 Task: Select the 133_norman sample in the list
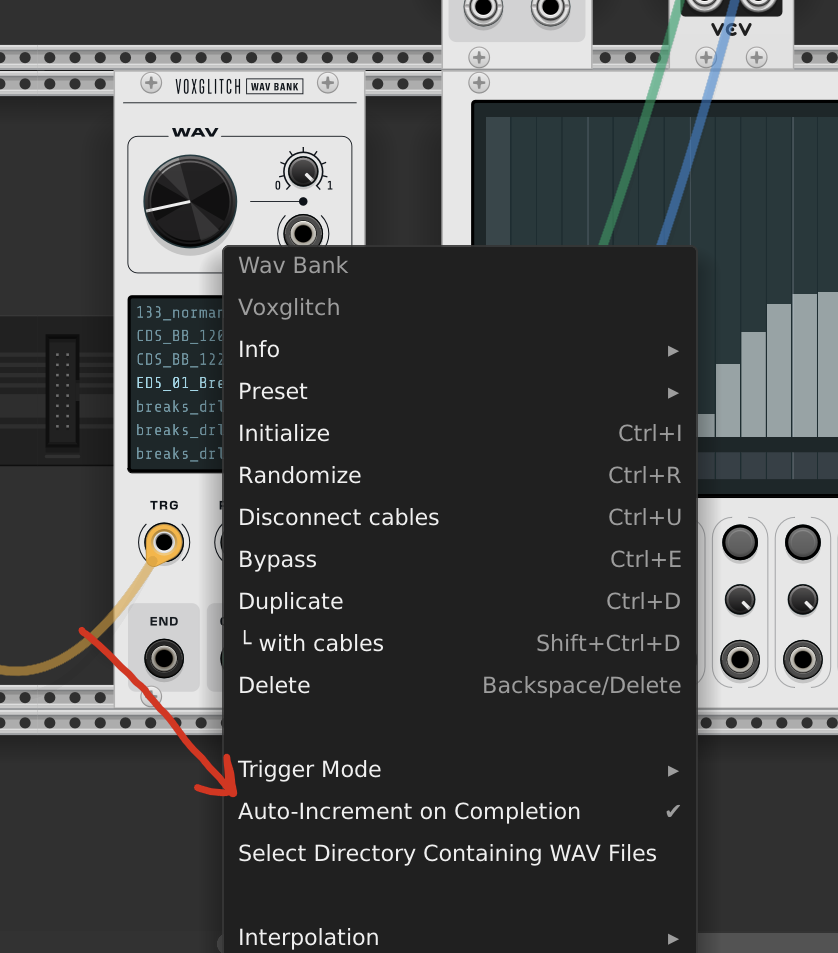[x=178, y=312]
